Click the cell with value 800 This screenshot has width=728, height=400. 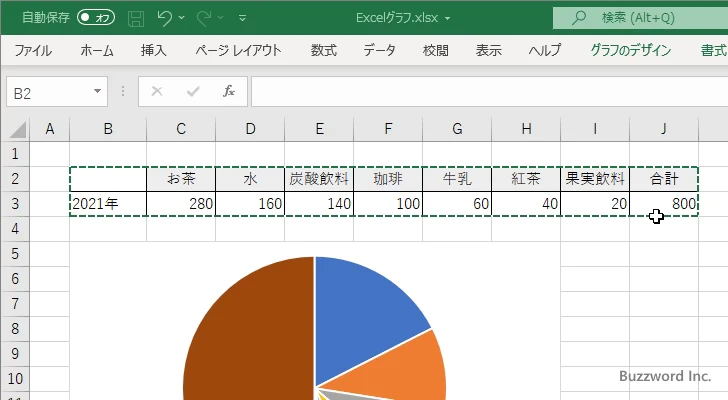coord(664,204)
